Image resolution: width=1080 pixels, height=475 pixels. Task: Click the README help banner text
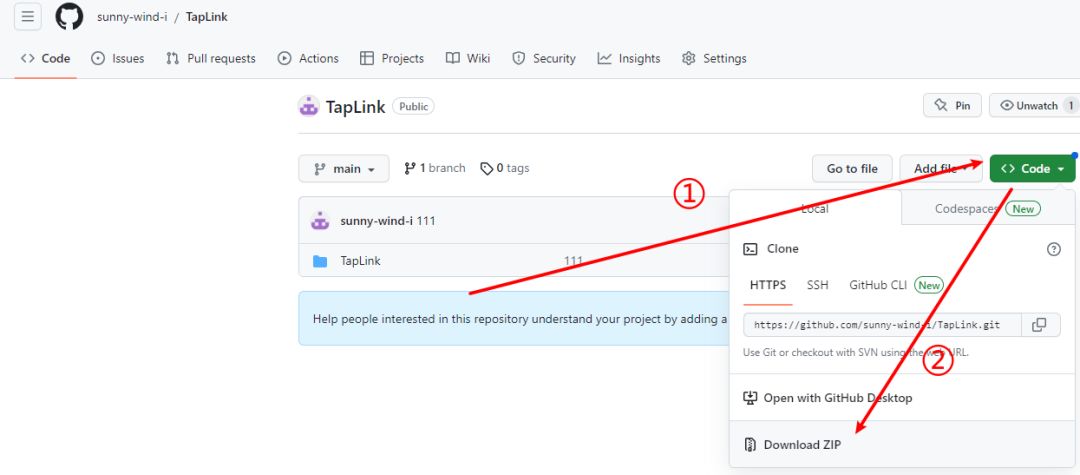520,319
